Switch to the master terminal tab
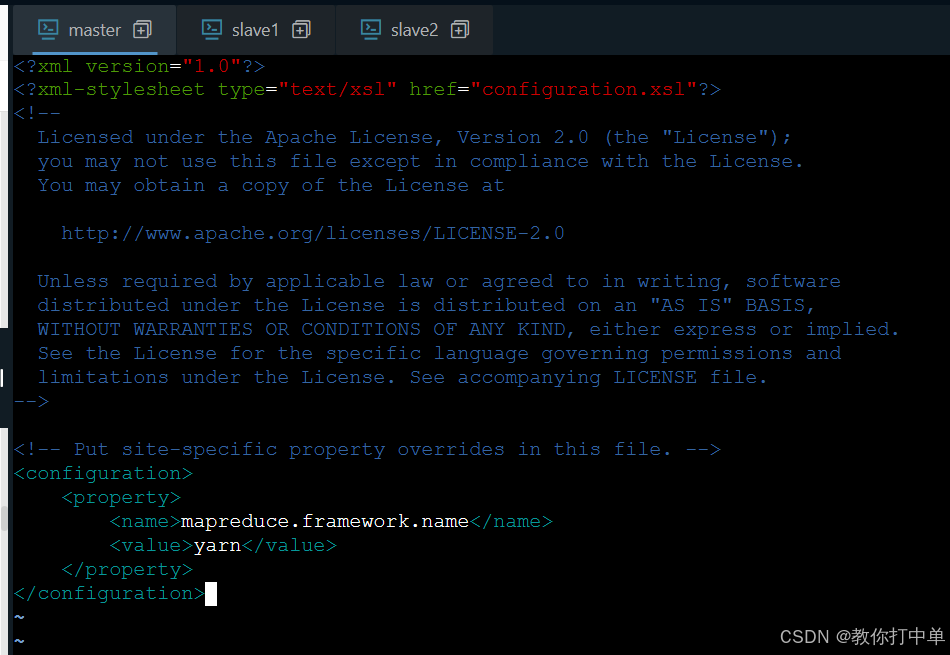This screenshot has height=655, width=950. tap(94, 30)
